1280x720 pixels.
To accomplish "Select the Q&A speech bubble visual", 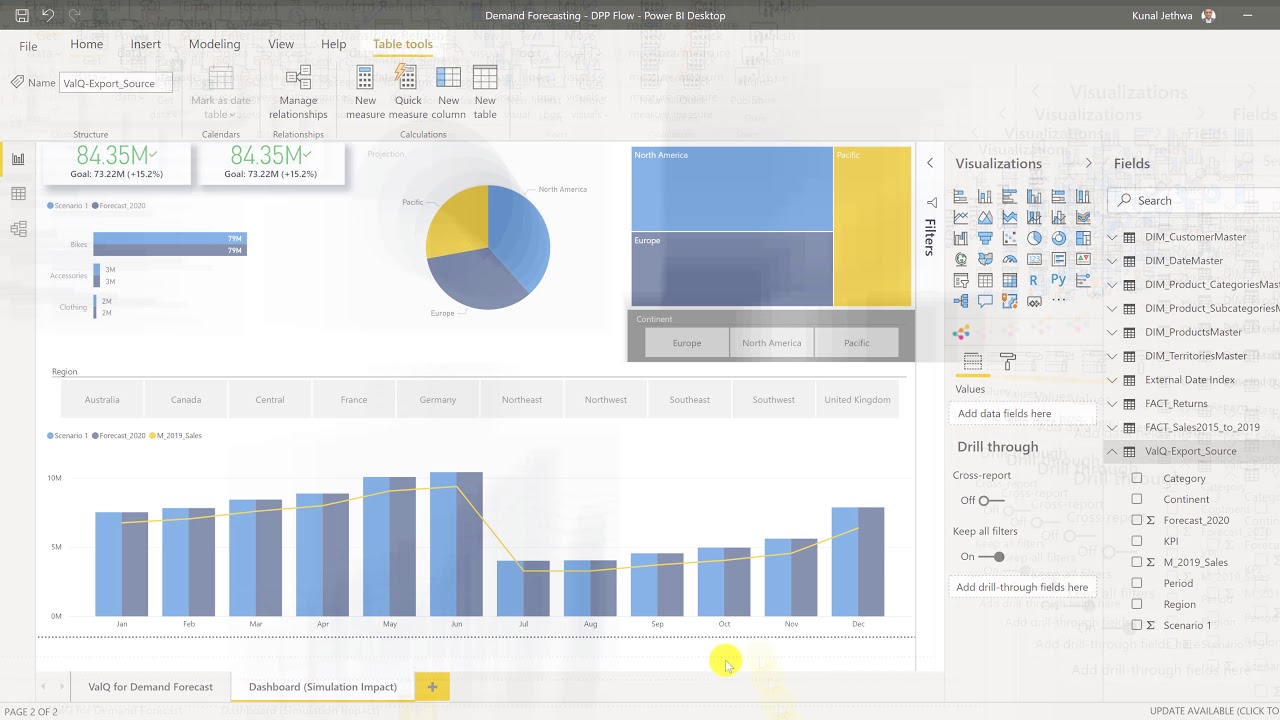I will pos(985,301).
